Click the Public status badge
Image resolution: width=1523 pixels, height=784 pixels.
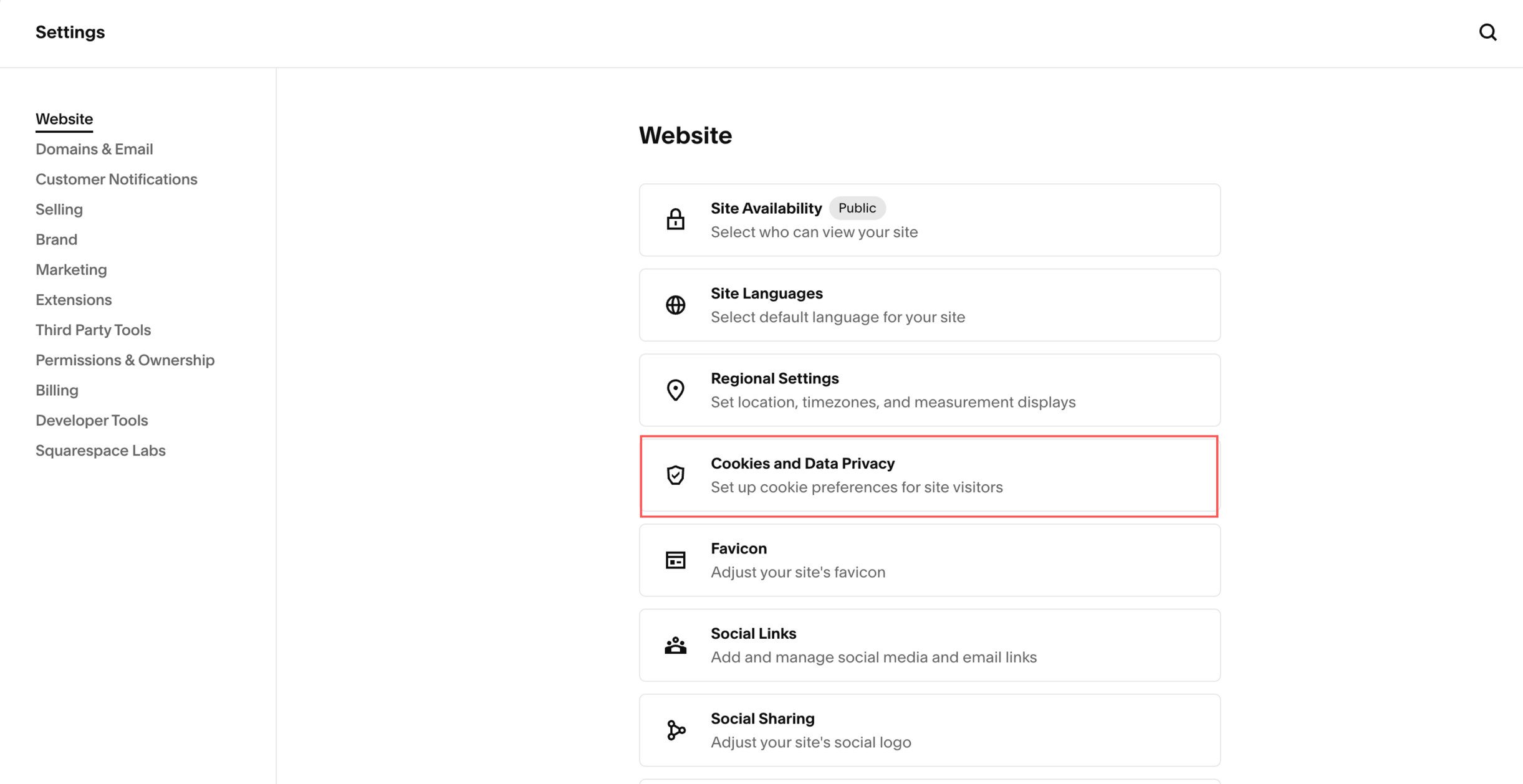tap(857, 208)
